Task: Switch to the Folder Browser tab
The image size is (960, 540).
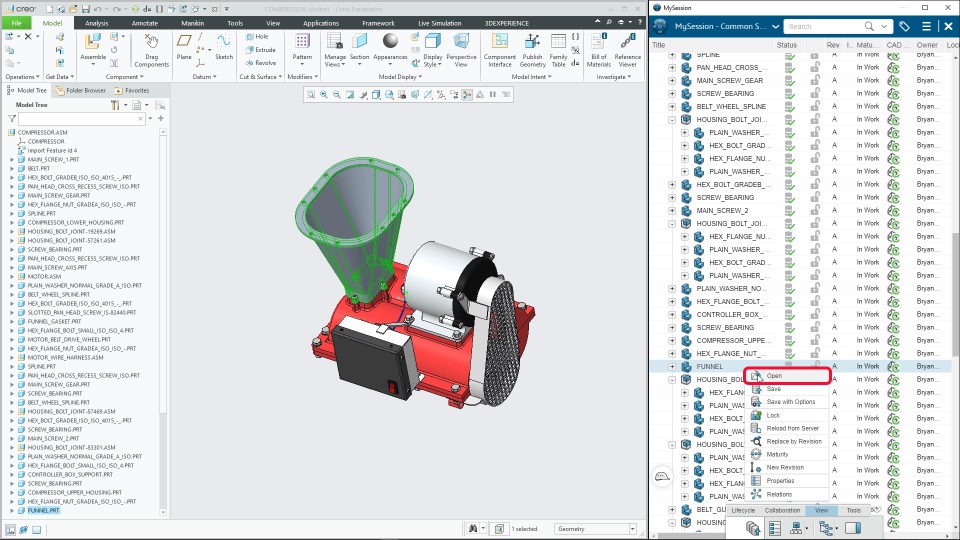Action: (x=80, y=90)
